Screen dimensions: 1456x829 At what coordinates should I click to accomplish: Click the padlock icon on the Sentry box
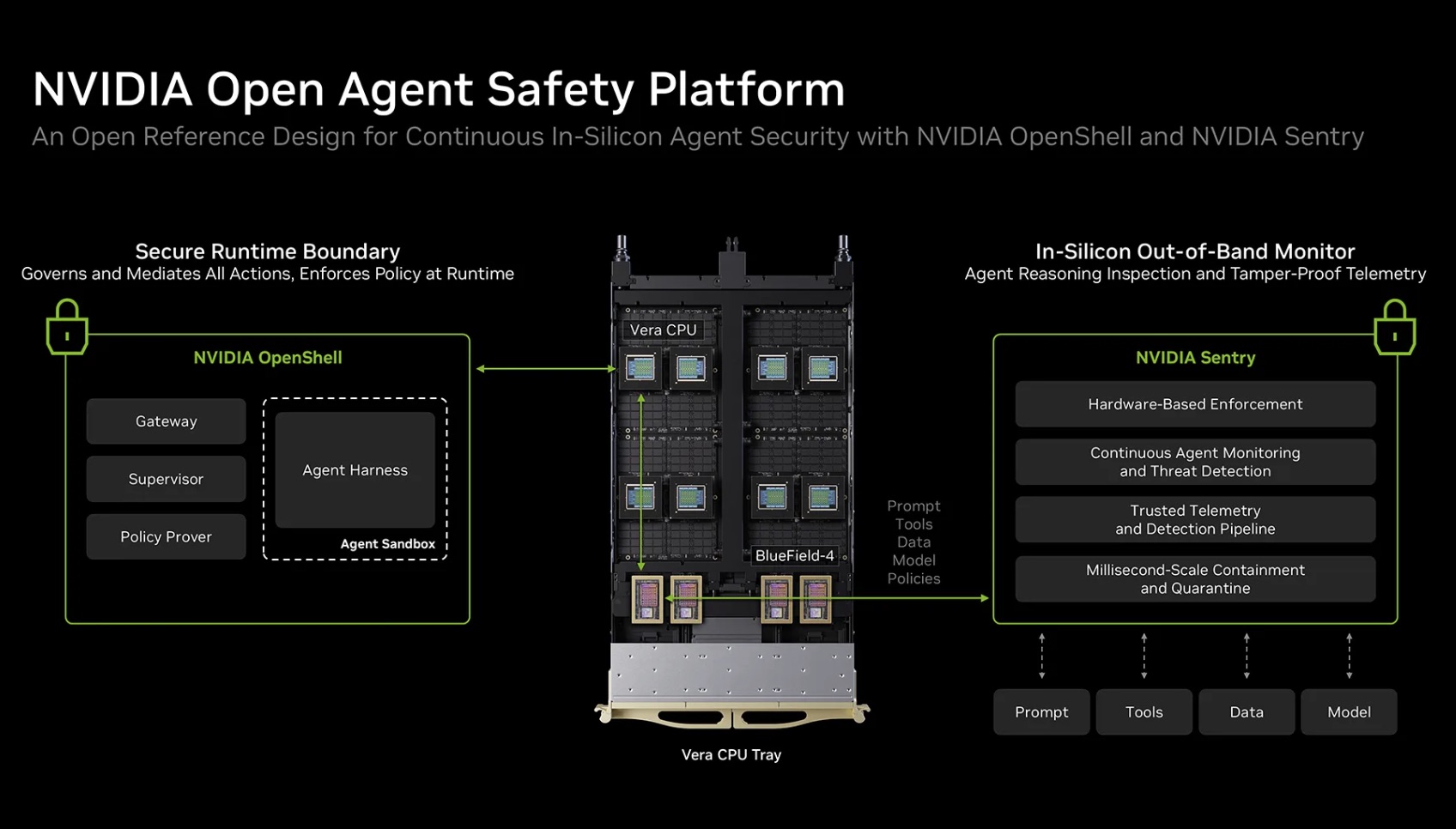1394,327
